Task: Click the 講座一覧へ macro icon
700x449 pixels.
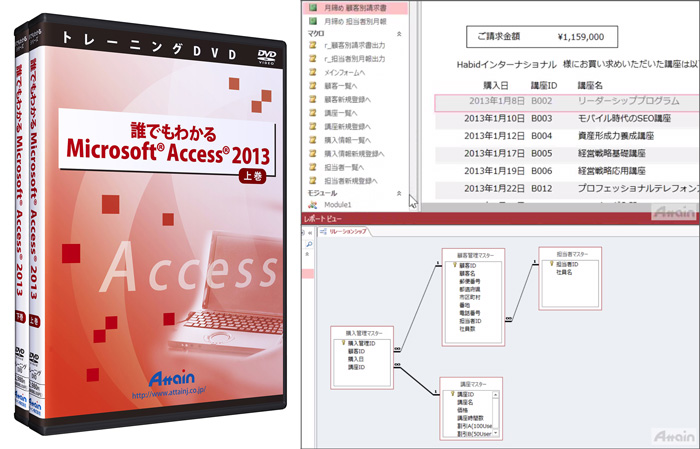Action: [x=313, y=113]
